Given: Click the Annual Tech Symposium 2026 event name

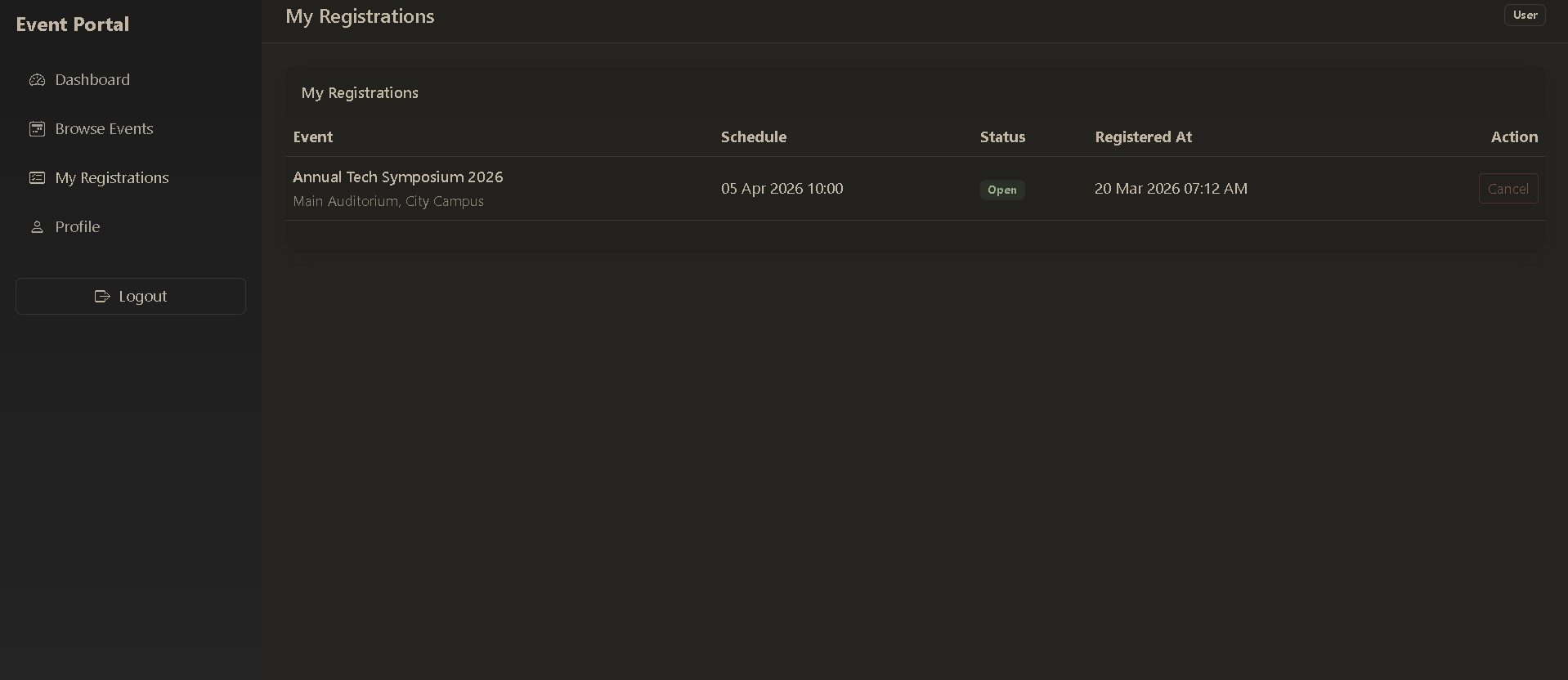Looking at the screenshot, I should 398,177.
